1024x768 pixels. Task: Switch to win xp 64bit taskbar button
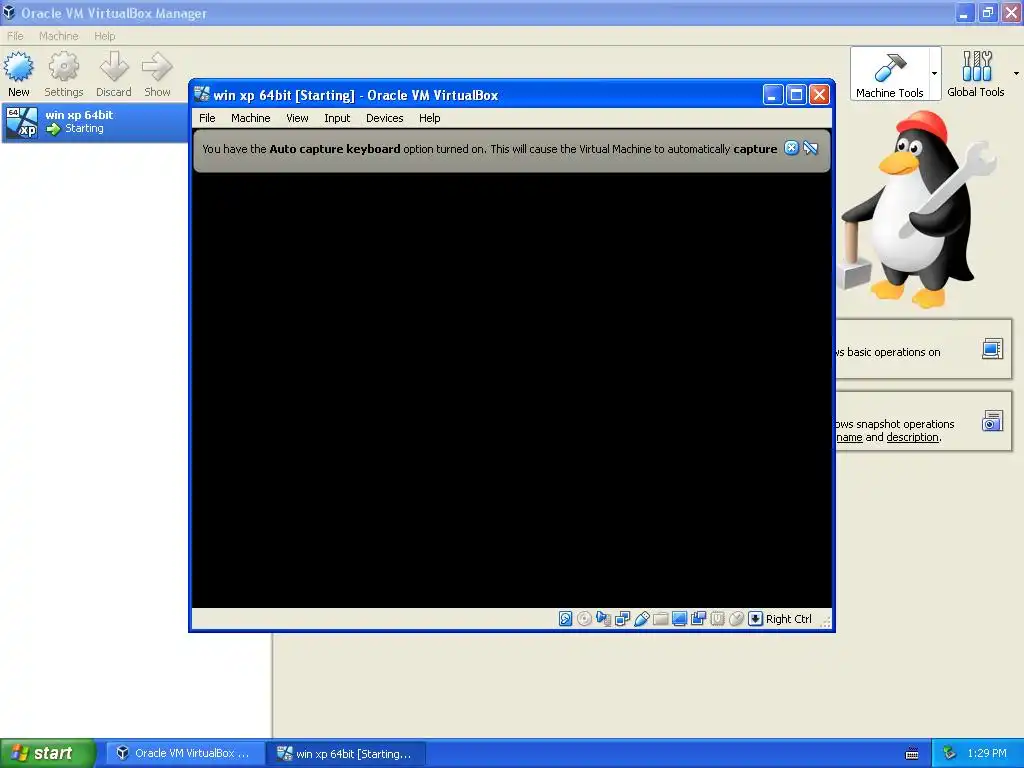[347, 753]
